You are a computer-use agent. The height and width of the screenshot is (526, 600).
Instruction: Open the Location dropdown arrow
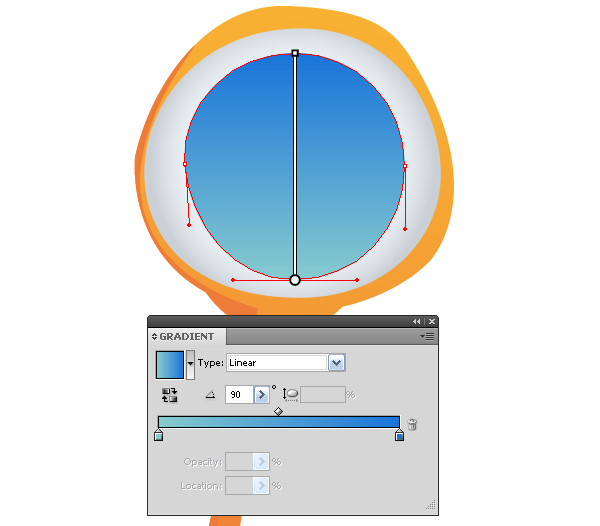pyautogui.click(x=261, y=485)
